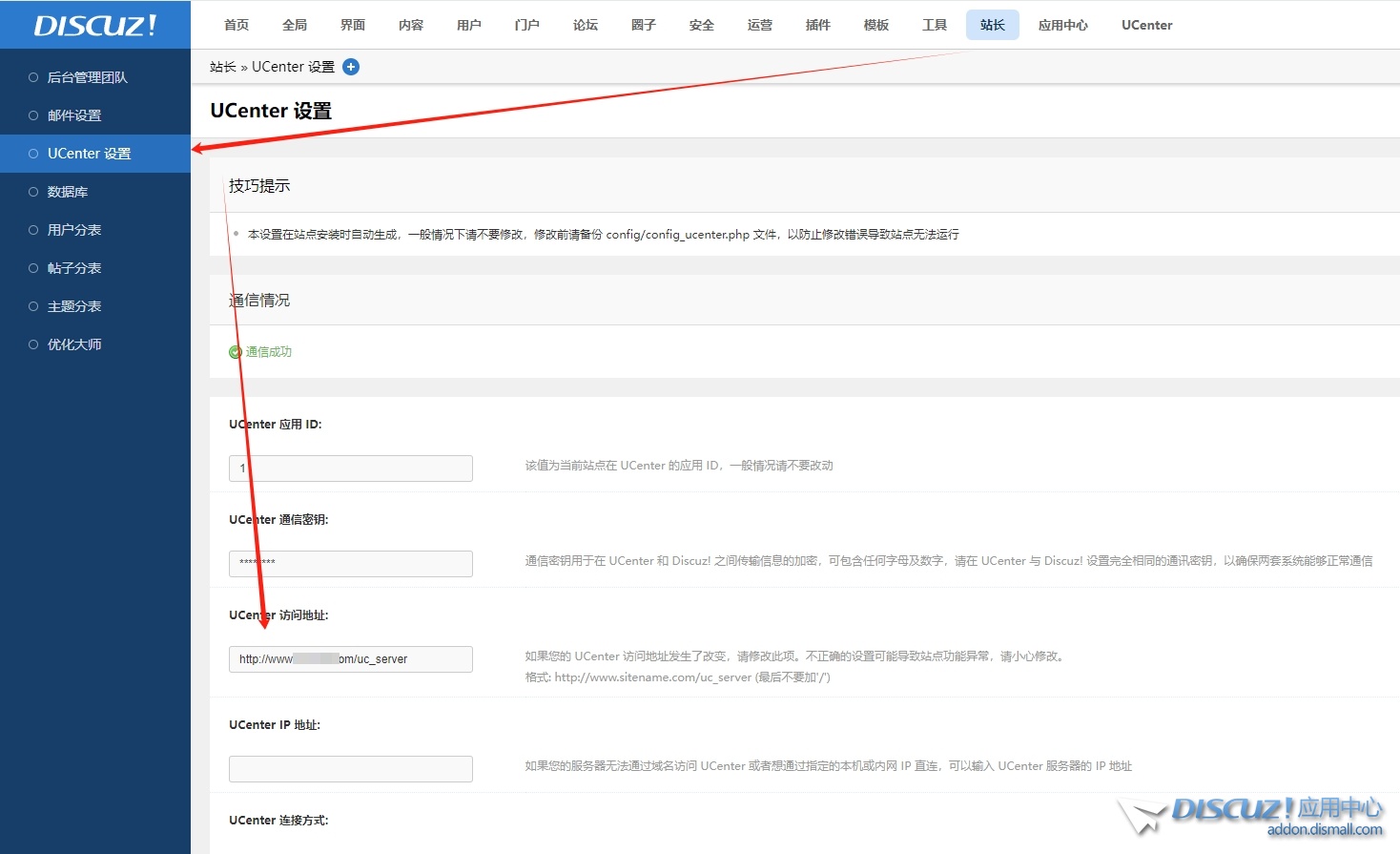
Task: Open the 界面 top menu
Action: coord(353,25)
